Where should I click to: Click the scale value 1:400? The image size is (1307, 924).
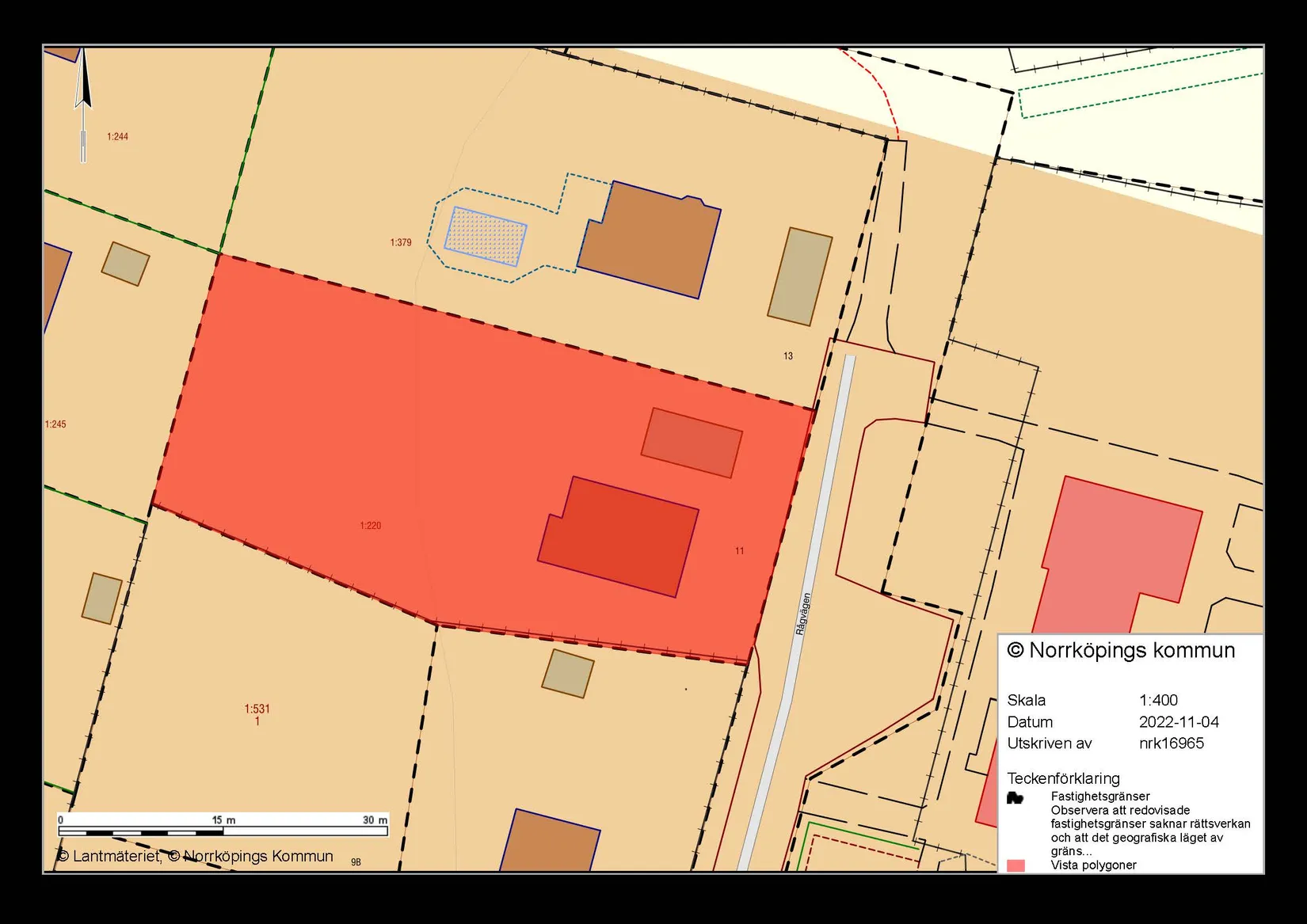click(x=1158, y=700)
